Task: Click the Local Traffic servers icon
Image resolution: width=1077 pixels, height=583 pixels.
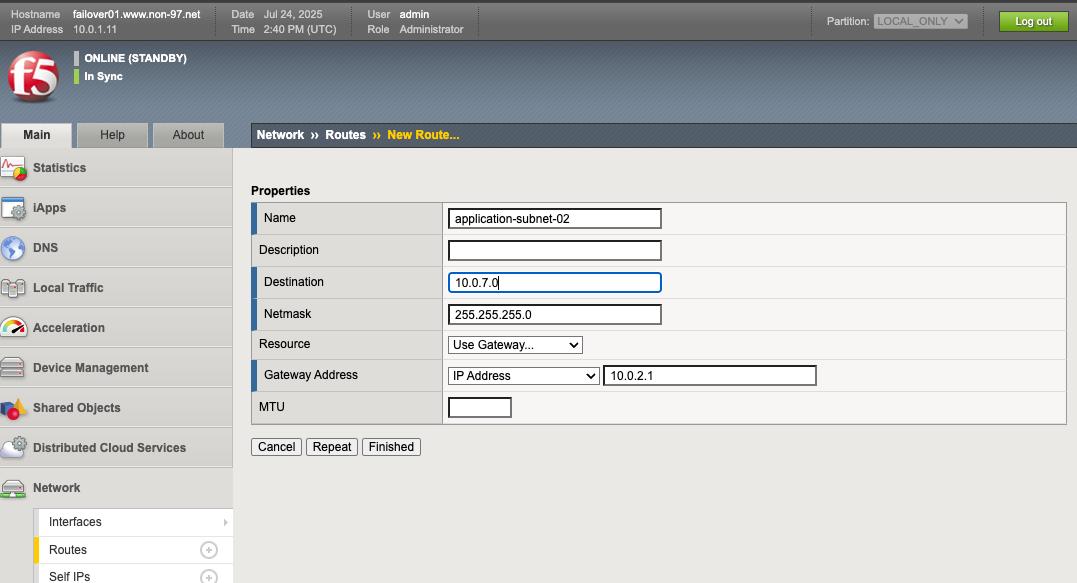Action: (x=13, y=288)
